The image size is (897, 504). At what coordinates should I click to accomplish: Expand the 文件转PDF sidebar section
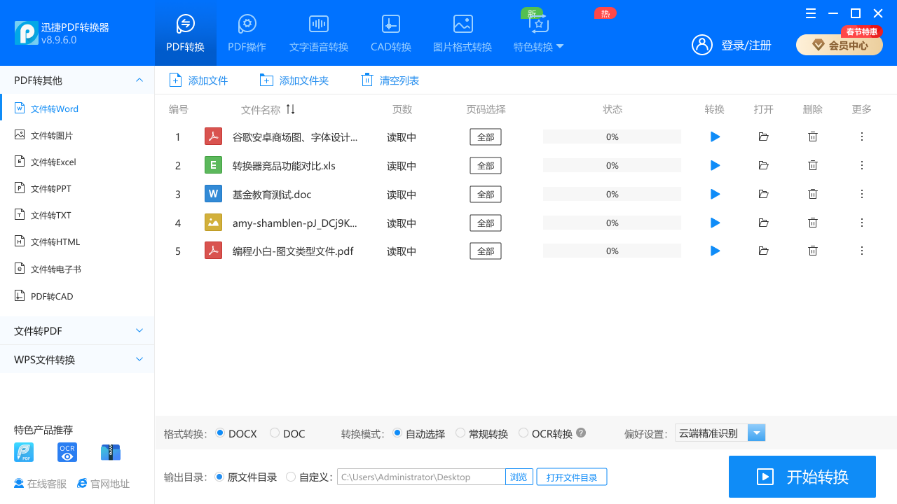(x=77, y=331)
